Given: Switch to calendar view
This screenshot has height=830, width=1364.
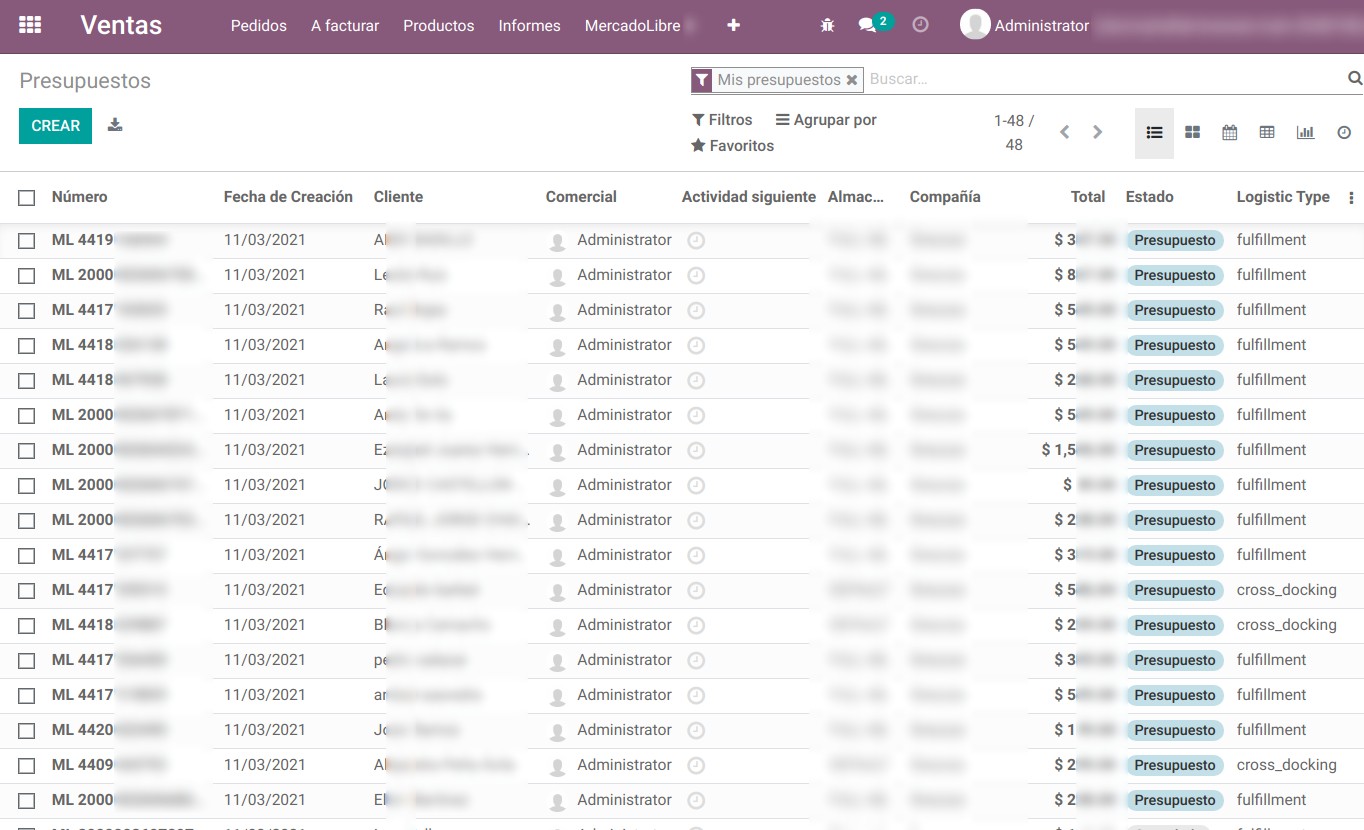Looking at the screenshot, I should [x=1230, y=133].
